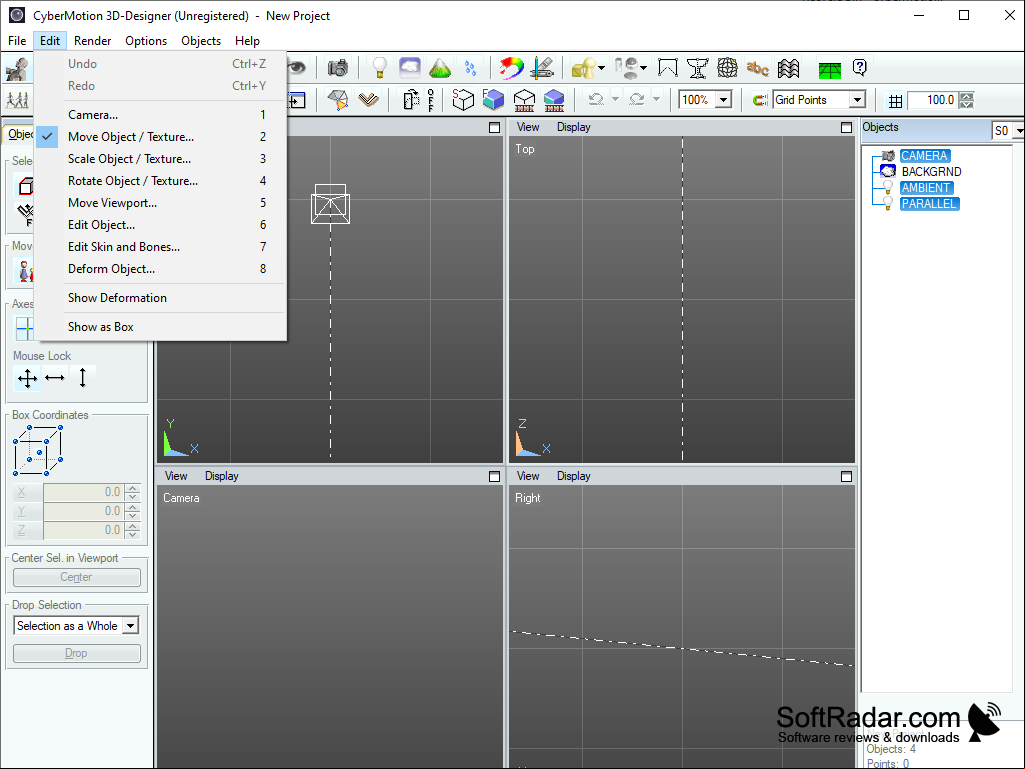Click the pencil and ruler drawing icon
The image size is (1025, 769).
543,68
